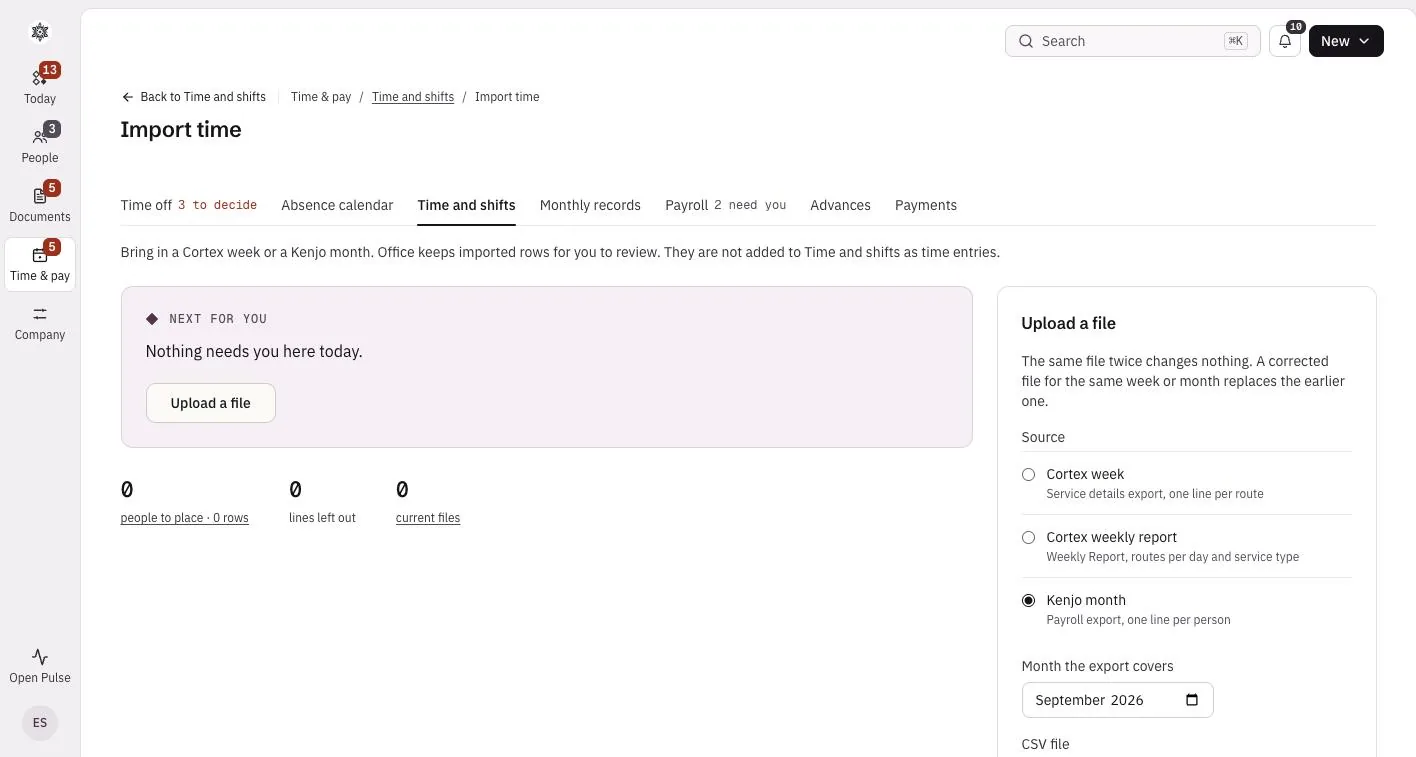Image resolution: width=1416 pixels, height=757 pixels.
Task: Expand the New dropdown button
Action: (1346, 41)
